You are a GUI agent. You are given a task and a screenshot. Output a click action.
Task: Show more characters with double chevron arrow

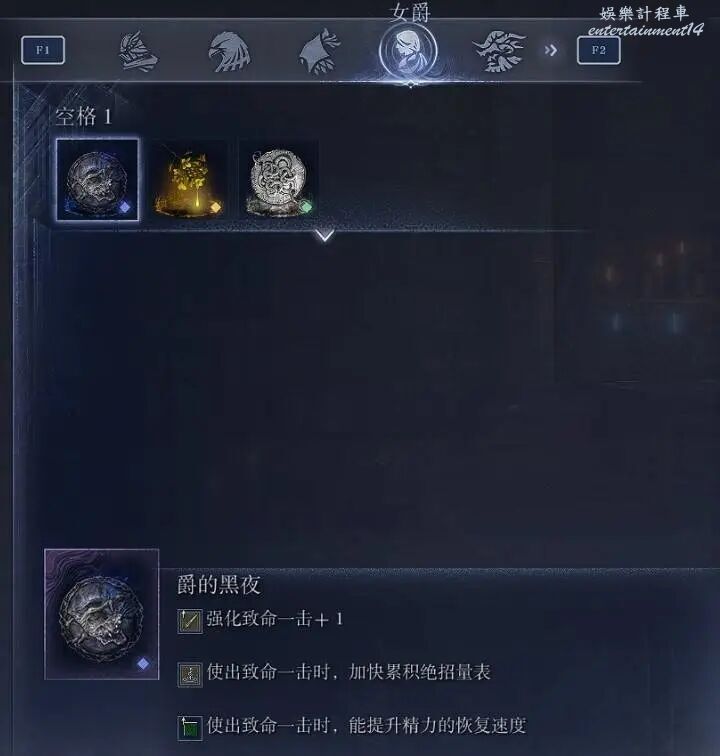pos(550,50)
